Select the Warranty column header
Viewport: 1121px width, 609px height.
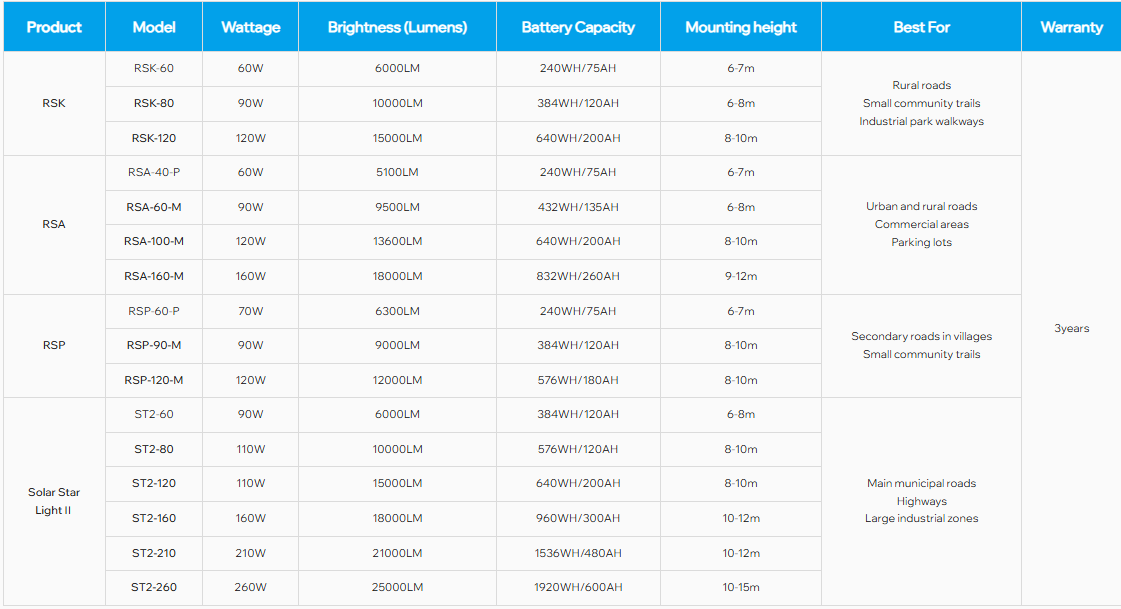click(x=1071, y=26)
